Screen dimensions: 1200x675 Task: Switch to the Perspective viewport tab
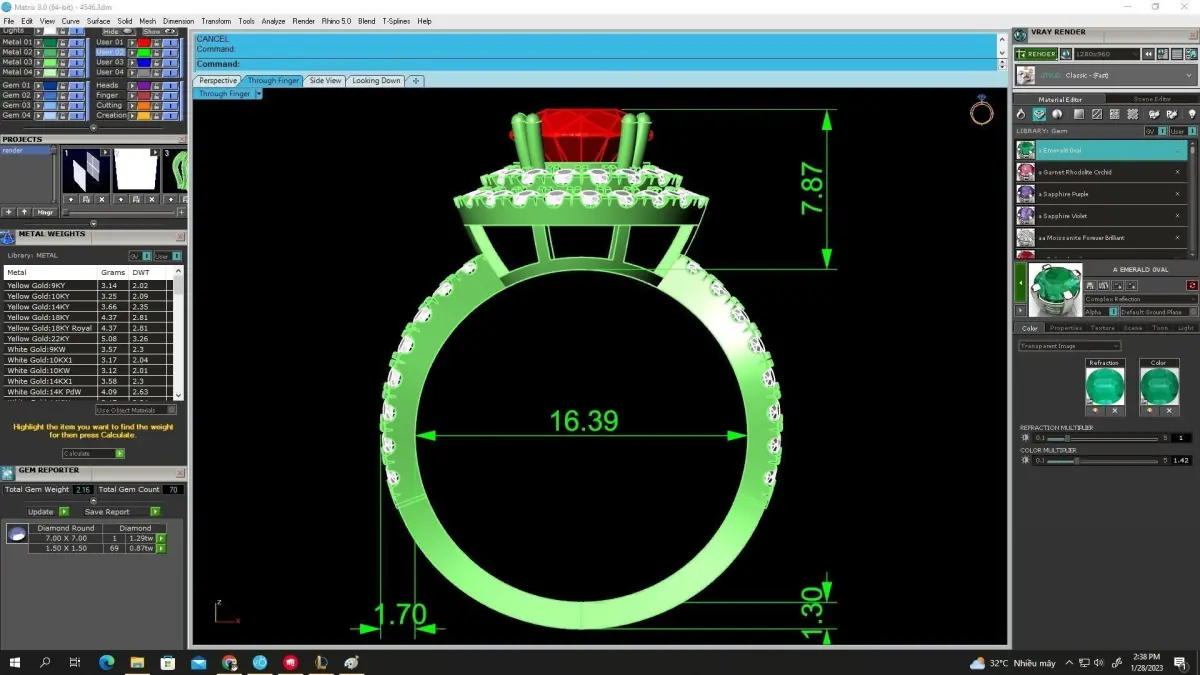coord(218,81)
